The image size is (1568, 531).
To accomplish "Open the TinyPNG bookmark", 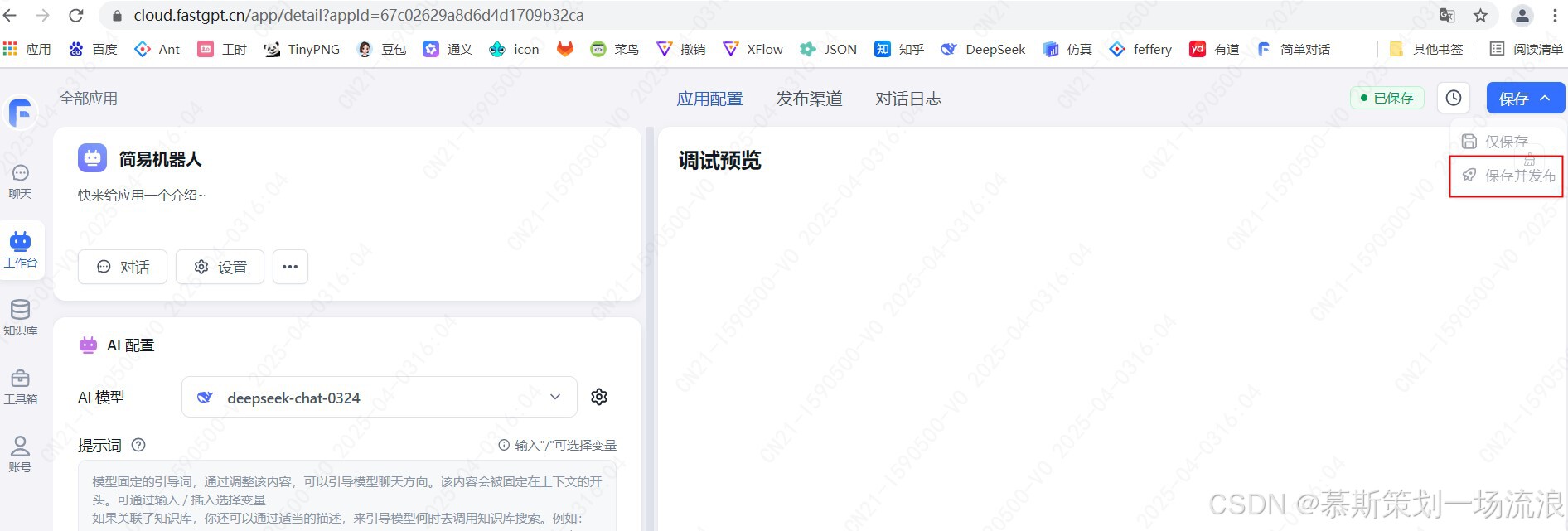I will tap(302, 49).
